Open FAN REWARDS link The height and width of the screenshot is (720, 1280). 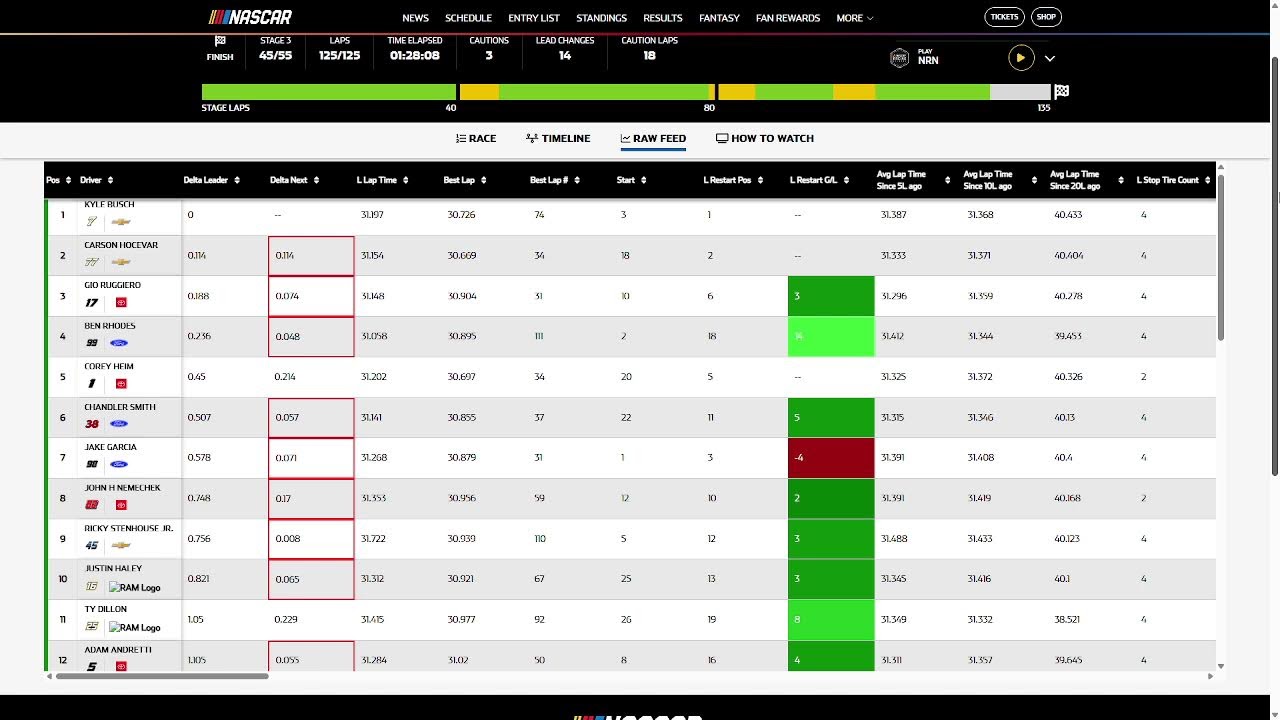[788, 18]
